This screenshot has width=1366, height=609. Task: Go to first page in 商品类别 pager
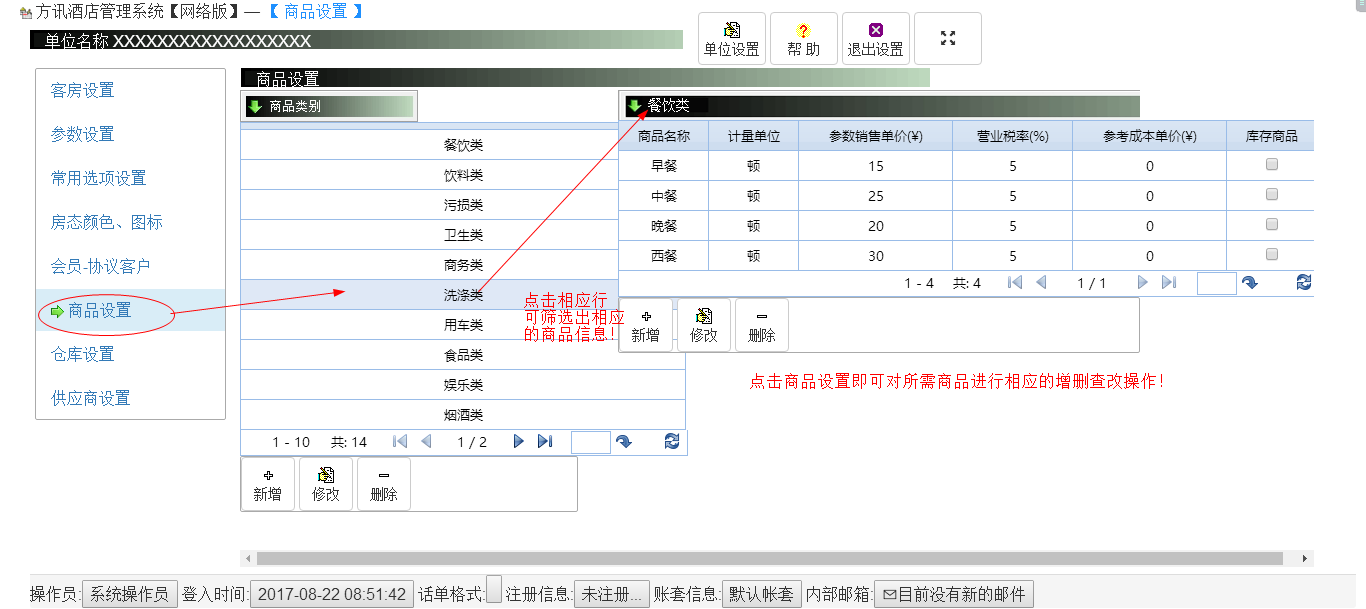tap(400, 441)
